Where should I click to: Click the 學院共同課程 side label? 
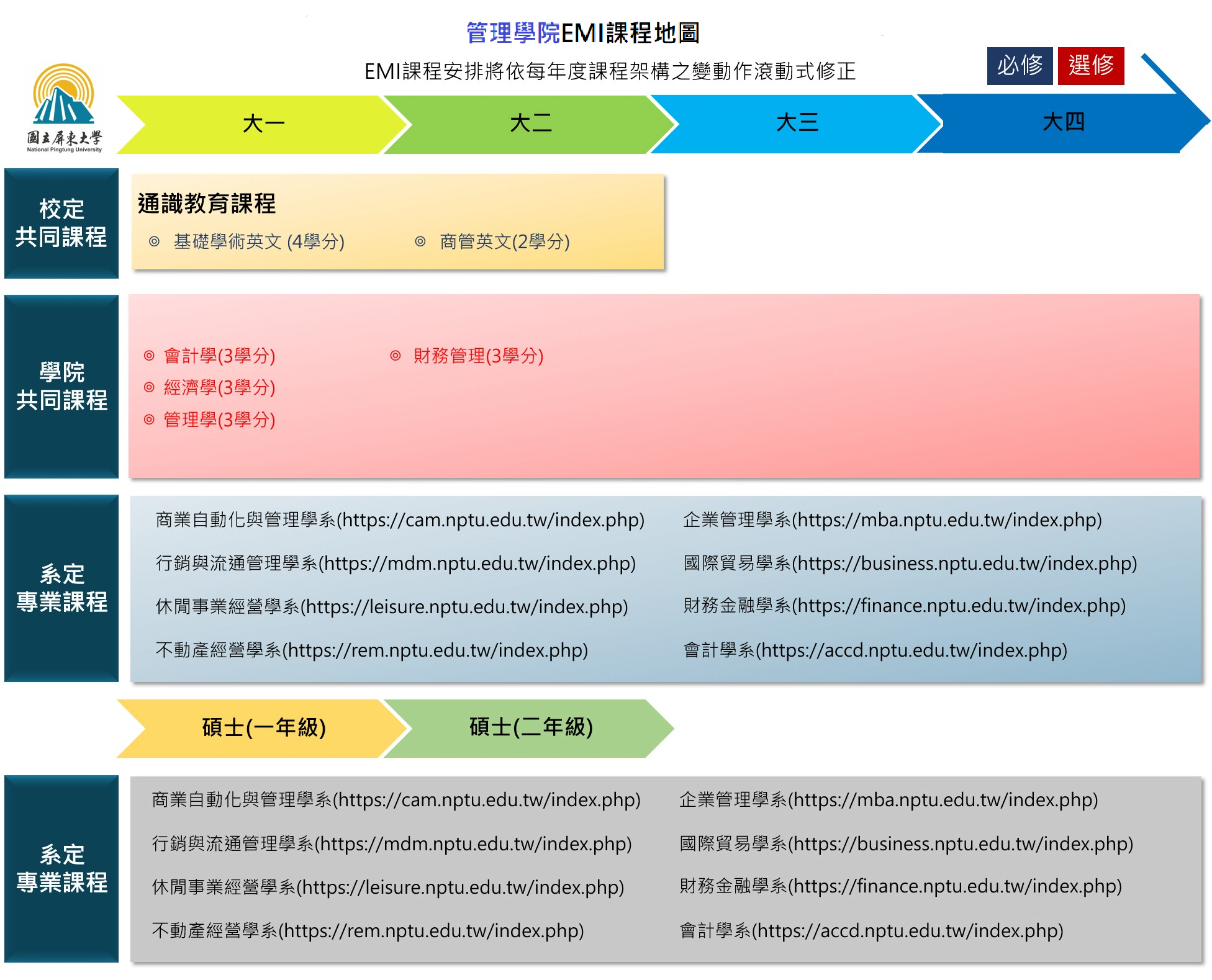click(x=61, y=387)
